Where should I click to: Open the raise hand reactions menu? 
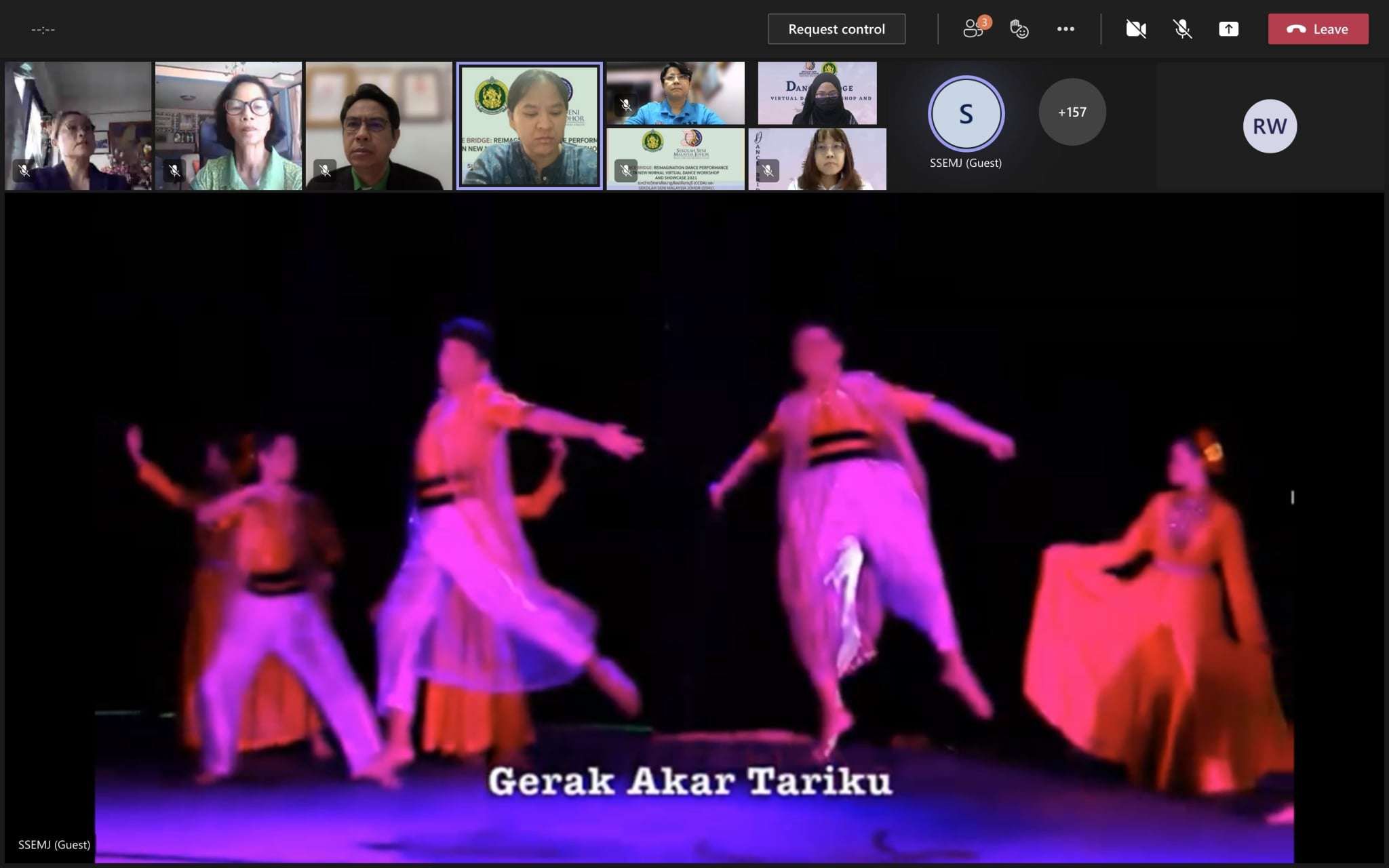[1019, 29]
